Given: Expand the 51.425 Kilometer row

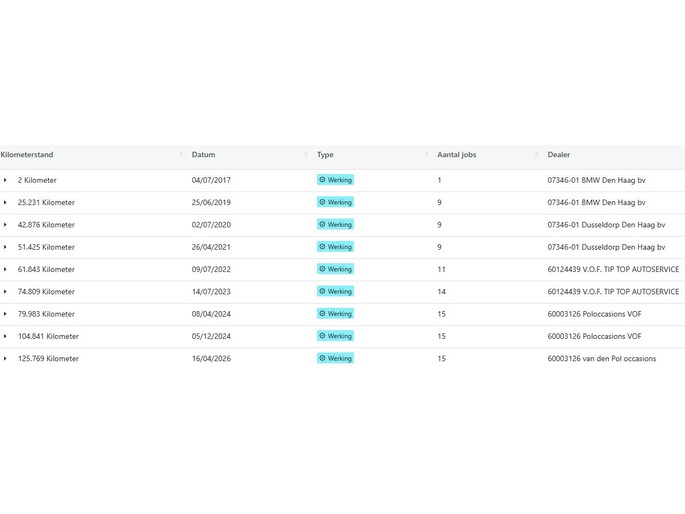Looking at the screenshot, I should 5,247.
